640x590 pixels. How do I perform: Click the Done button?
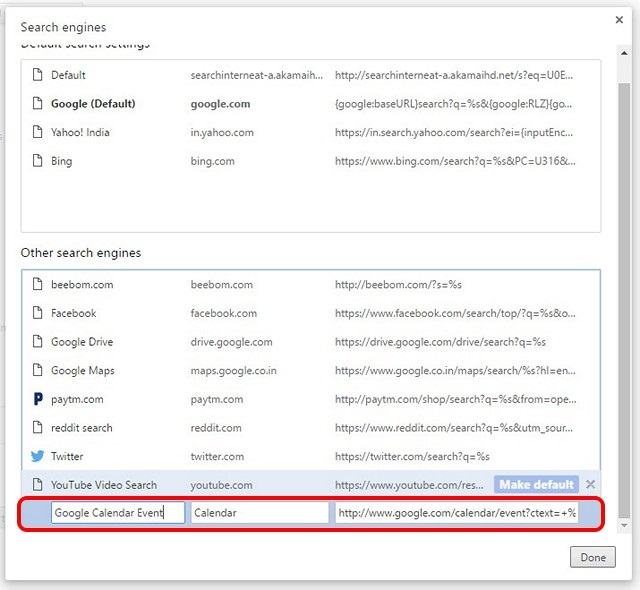pyautogui.click(x=593, y=557)
